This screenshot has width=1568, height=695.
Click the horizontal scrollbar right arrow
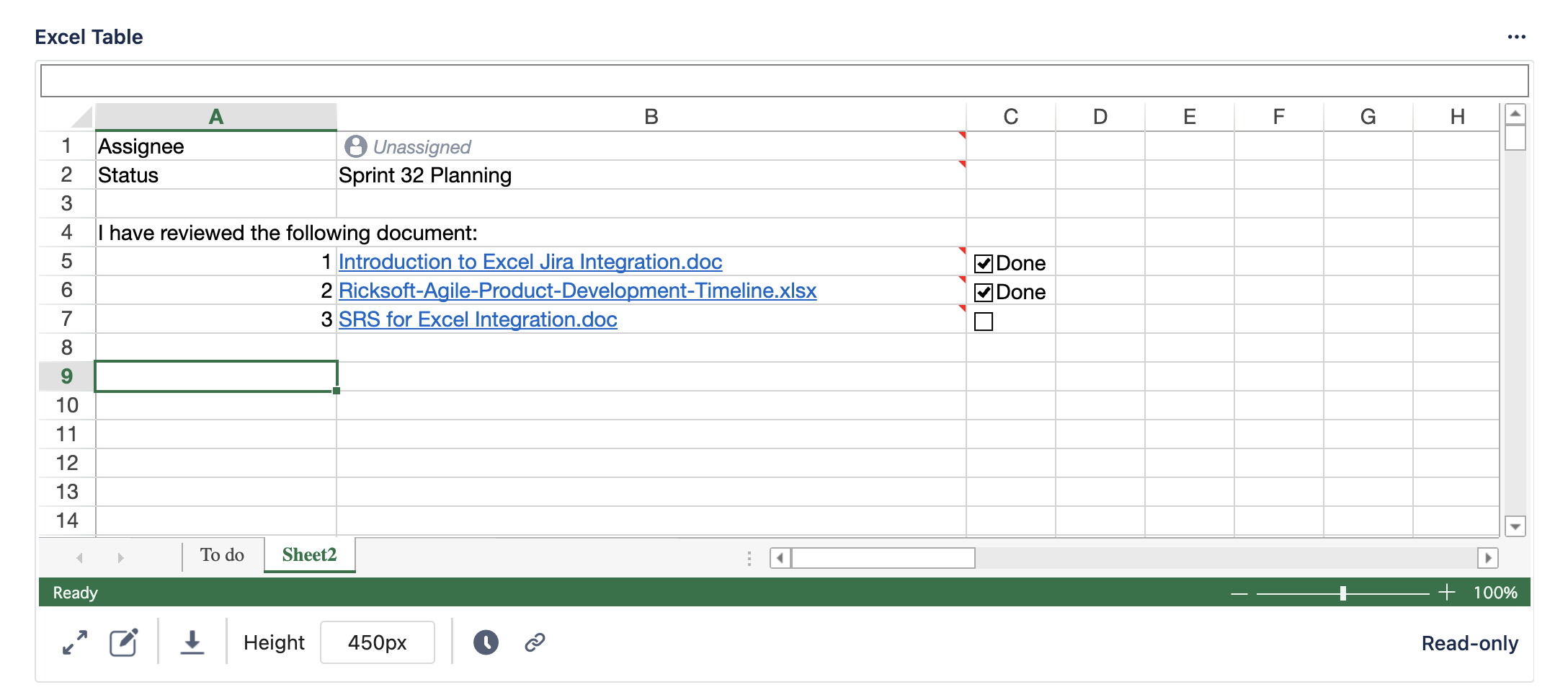click(1488, 558)
